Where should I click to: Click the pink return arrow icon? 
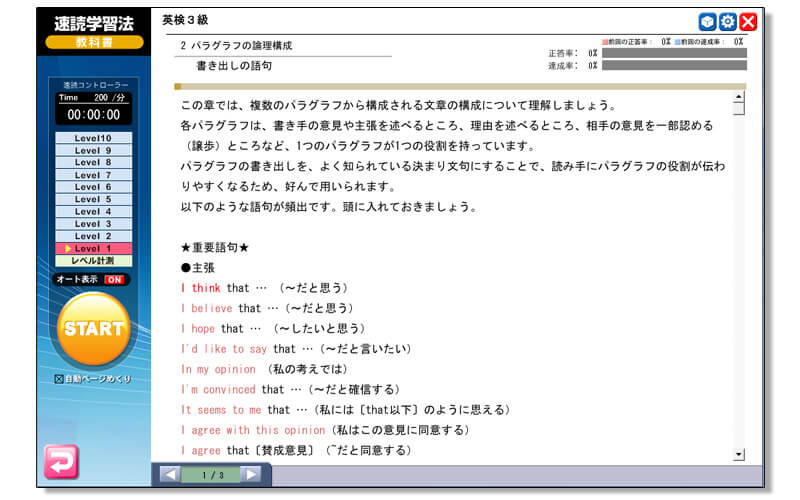tap(61, 462)
